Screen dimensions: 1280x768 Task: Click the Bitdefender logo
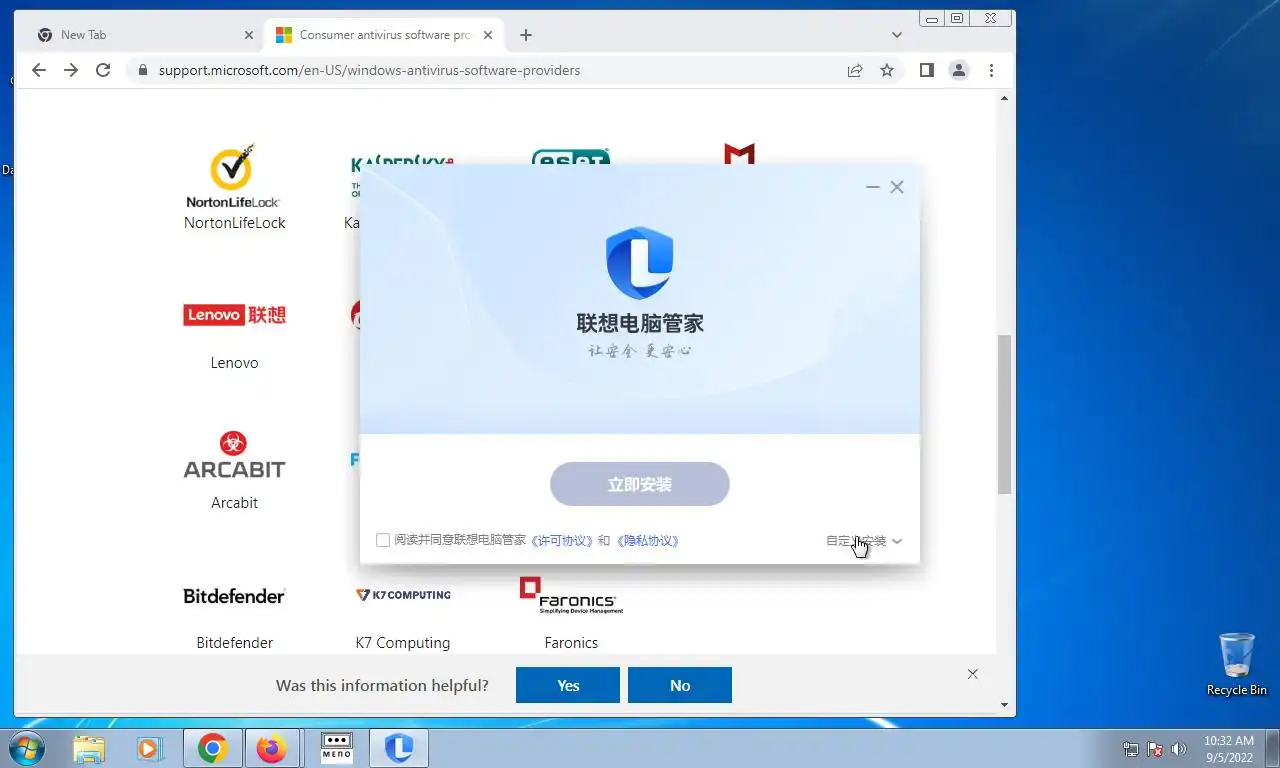pos(235,596)
